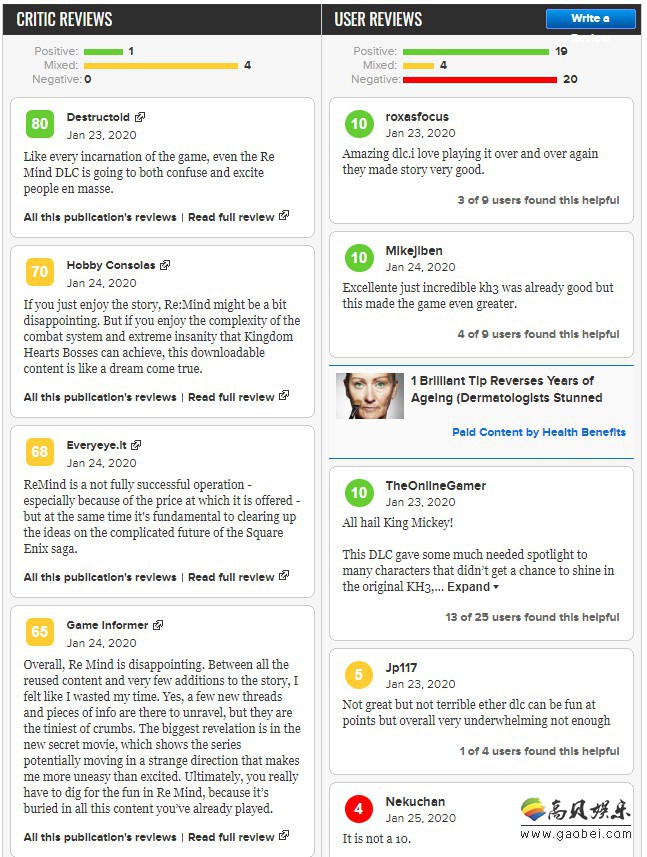Click external link icon beside Game Informer
Screen dimensions: 647x857
(158, 625)
